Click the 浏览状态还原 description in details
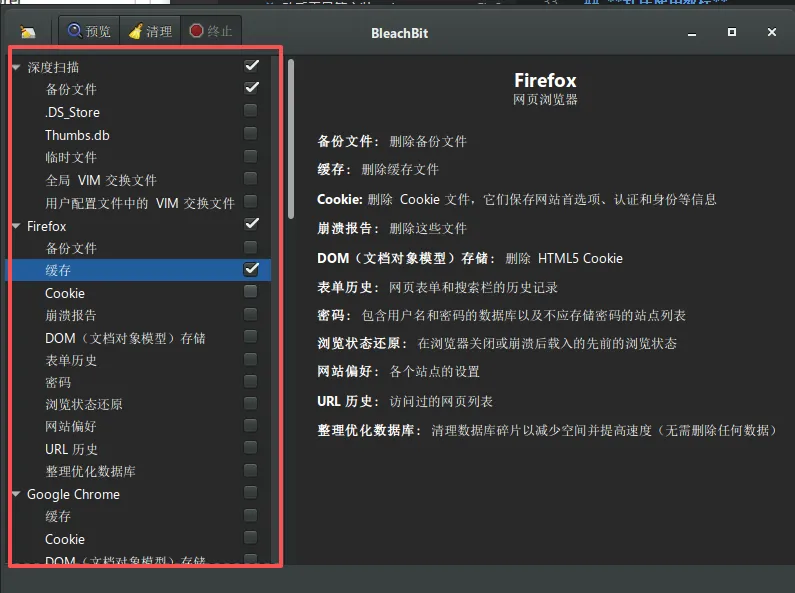Screen dimensions: 795x593 pyautogui.click(x=547, y=344)
